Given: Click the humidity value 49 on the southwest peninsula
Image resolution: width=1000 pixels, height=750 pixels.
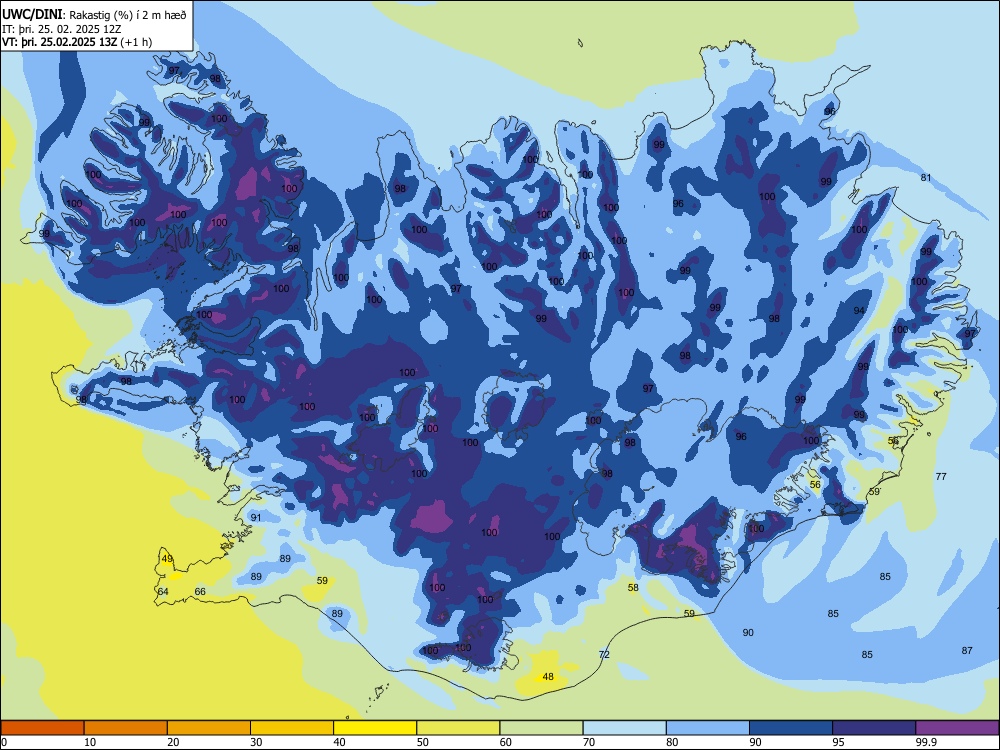Looking at the screenshot, I should [x=167, y=559].
